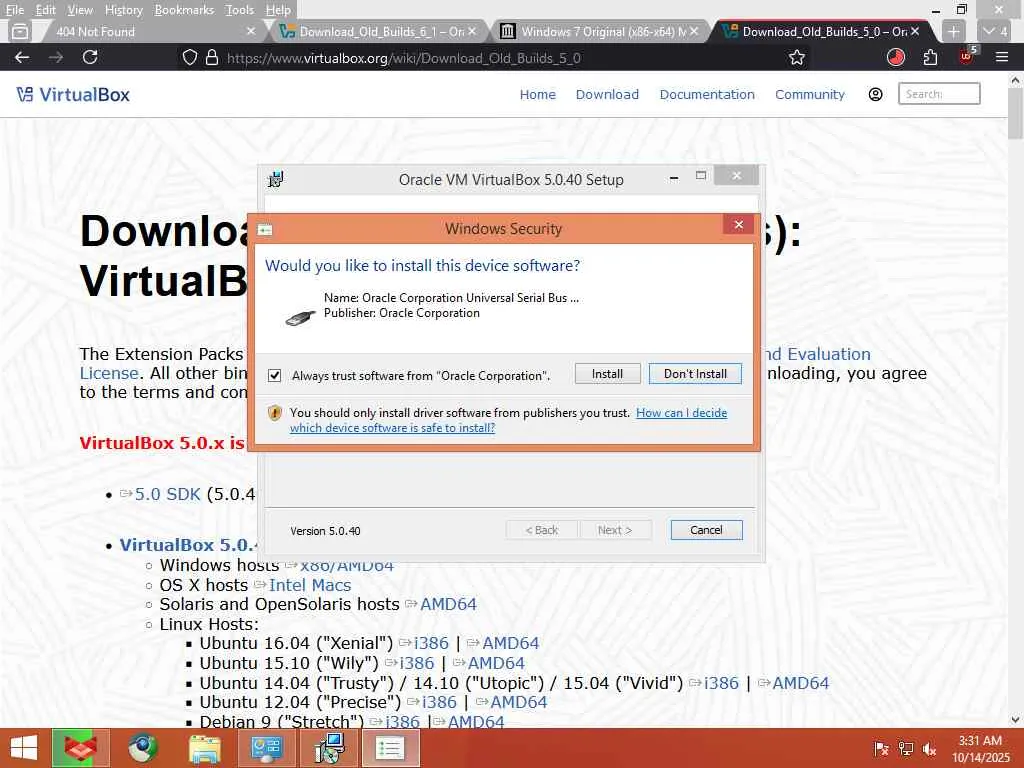This screenshot has height=768, width=1024.
Task: Click the network tray icon
Action: pos(905,749)
